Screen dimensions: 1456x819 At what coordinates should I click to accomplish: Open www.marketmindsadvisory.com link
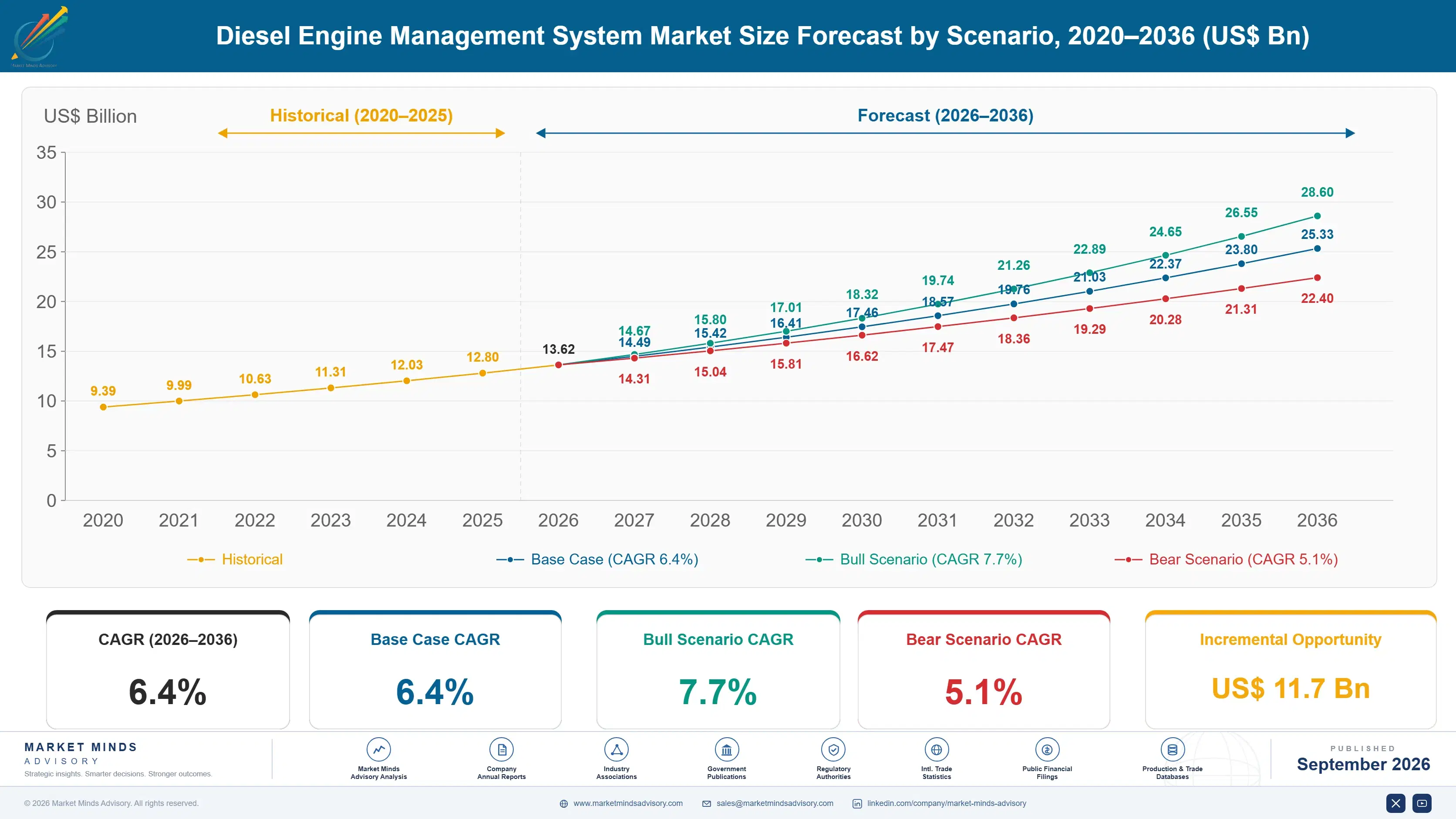628,803
